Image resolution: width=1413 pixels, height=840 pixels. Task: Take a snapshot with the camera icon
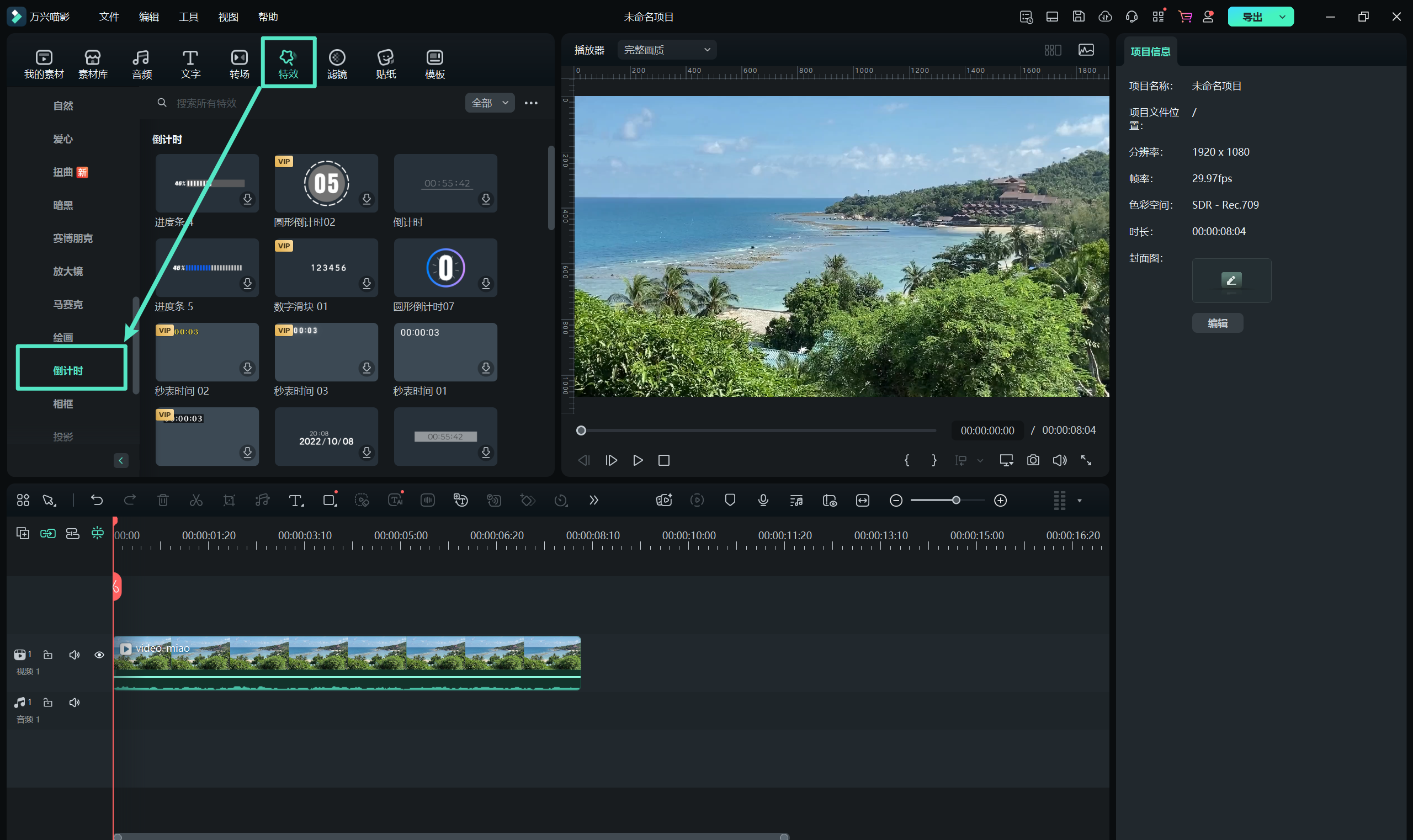pos(1033,460)
